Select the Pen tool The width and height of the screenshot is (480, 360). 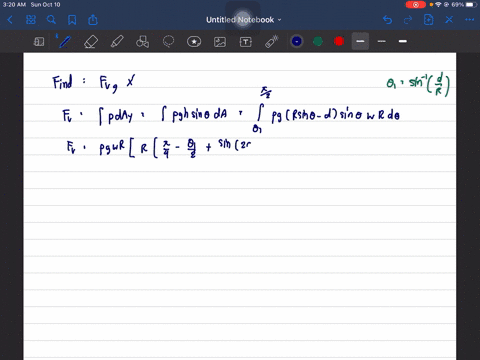click(64, 42)
